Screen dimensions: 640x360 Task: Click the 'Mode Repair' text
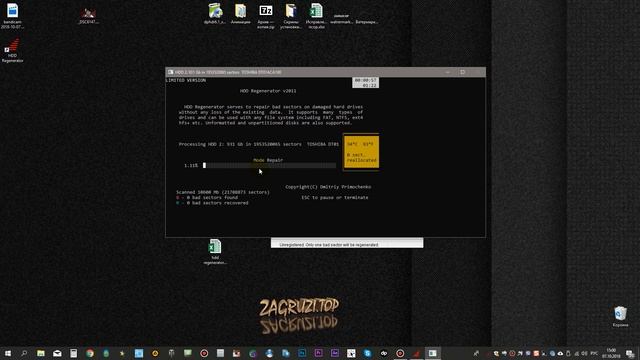pyautogui.click(x=268, y=160)
